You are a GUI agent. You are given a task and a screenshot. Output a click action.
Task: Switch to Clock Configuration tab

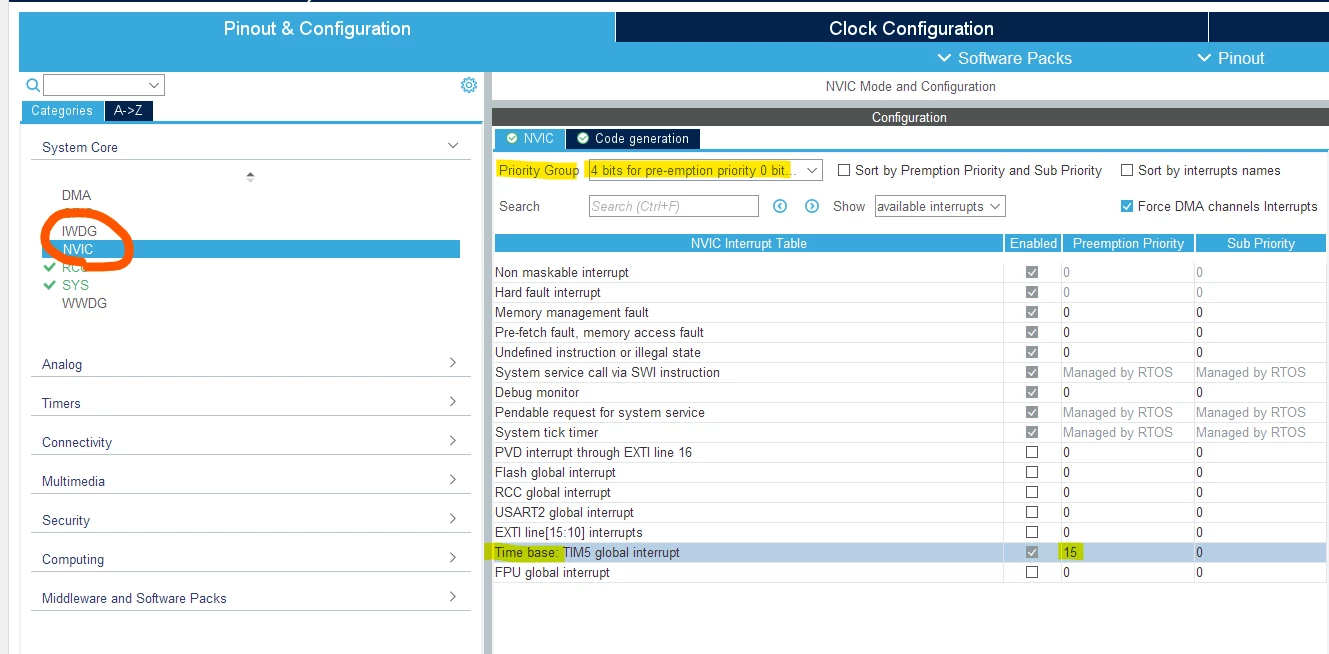(911, 28)
